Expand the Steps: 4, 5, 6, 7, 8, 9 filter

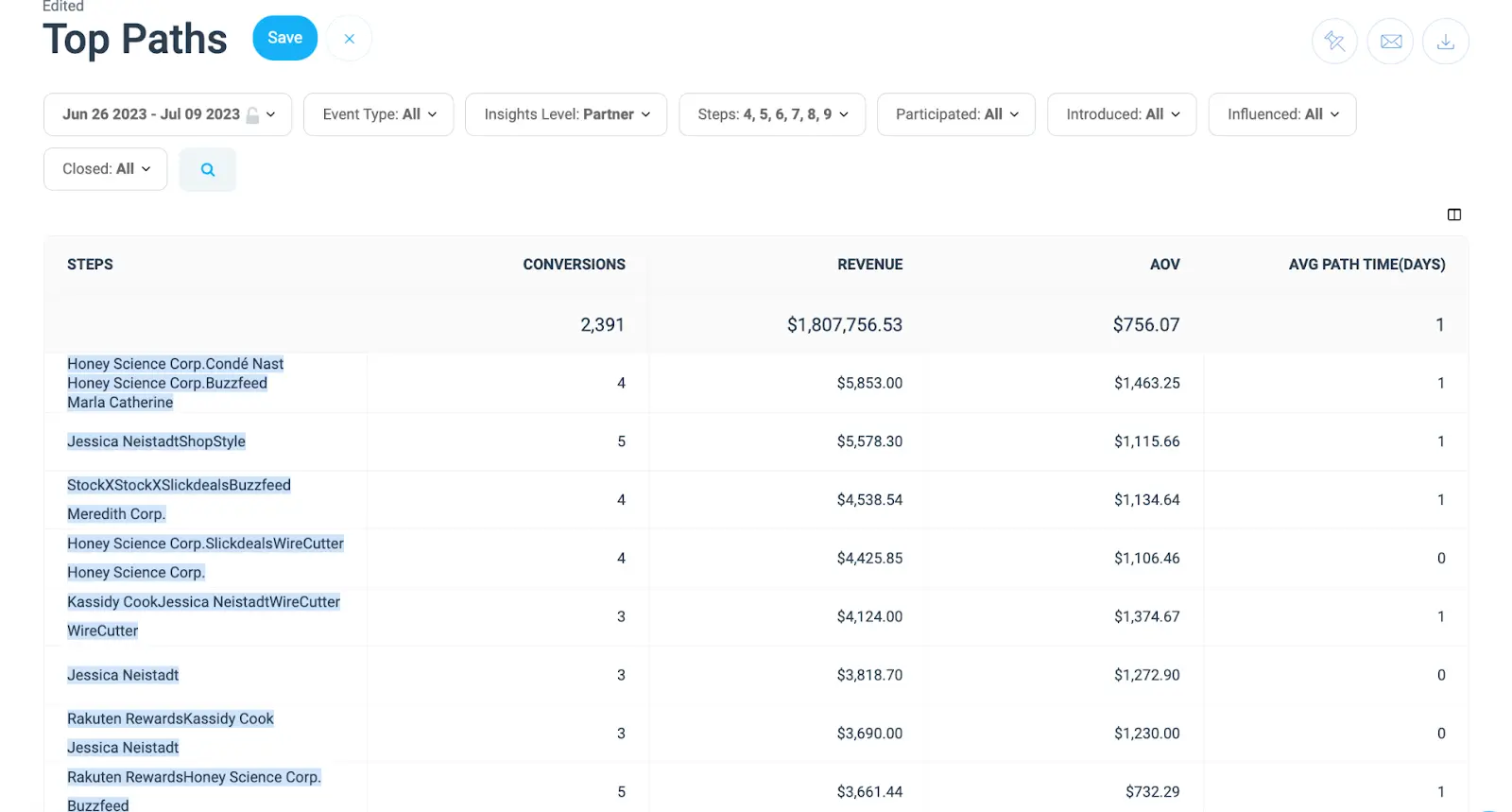pyautogui.click(x=772, y=114)
